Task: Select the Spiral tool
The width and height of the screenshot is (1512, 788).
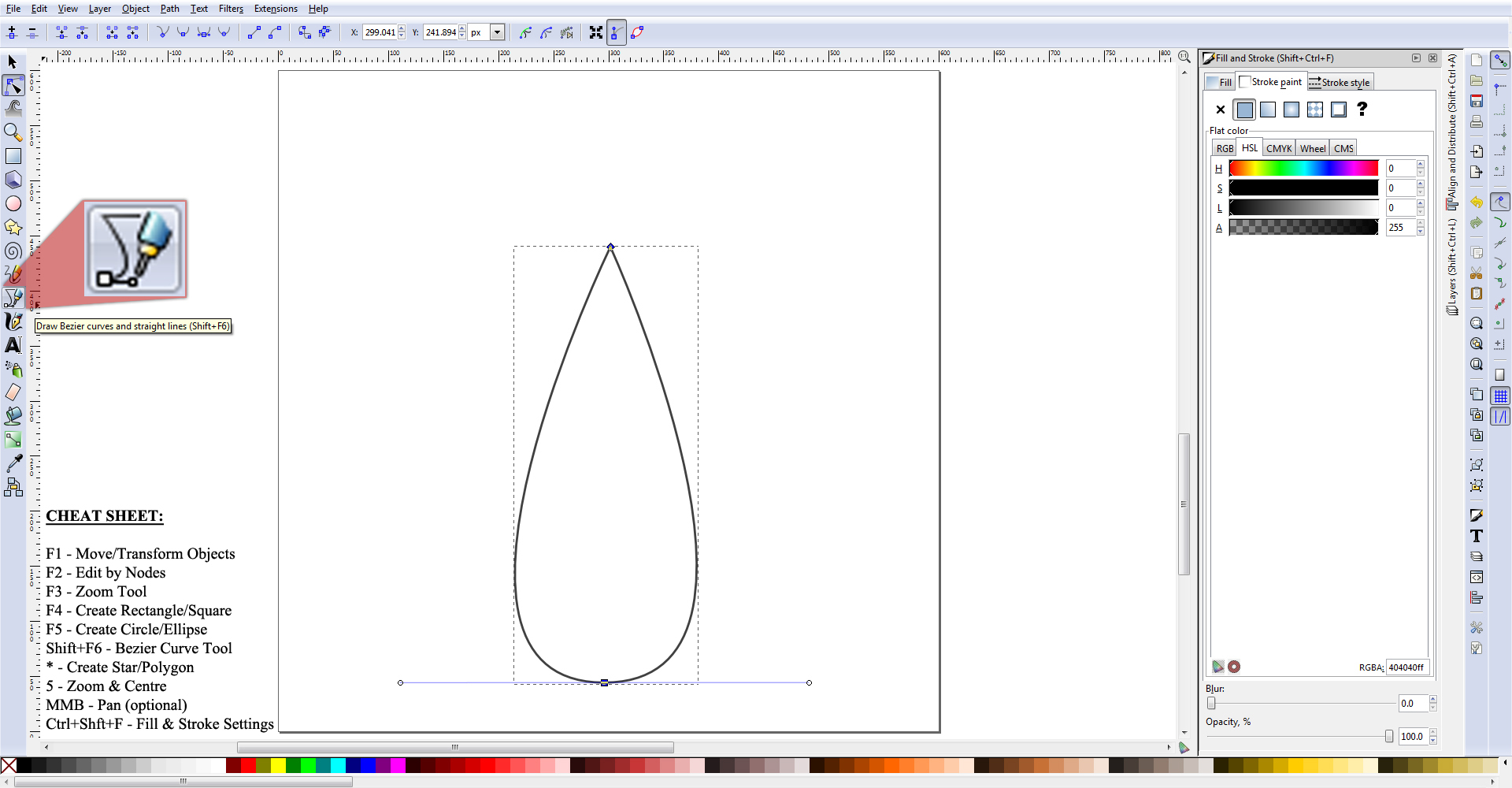Action: click(13, 251)
